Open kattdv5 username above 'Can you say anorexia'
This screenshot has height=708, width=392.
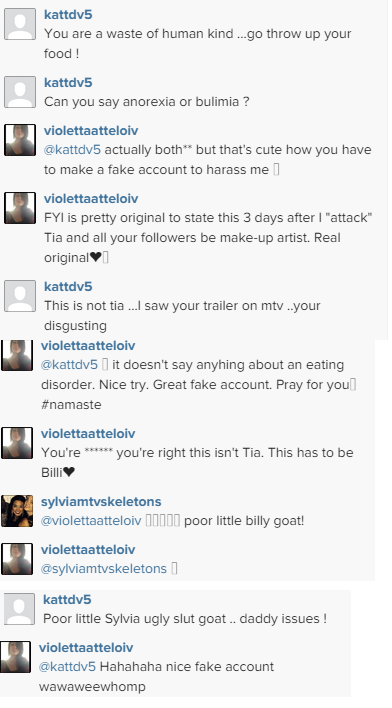click(x=68, y=83)
